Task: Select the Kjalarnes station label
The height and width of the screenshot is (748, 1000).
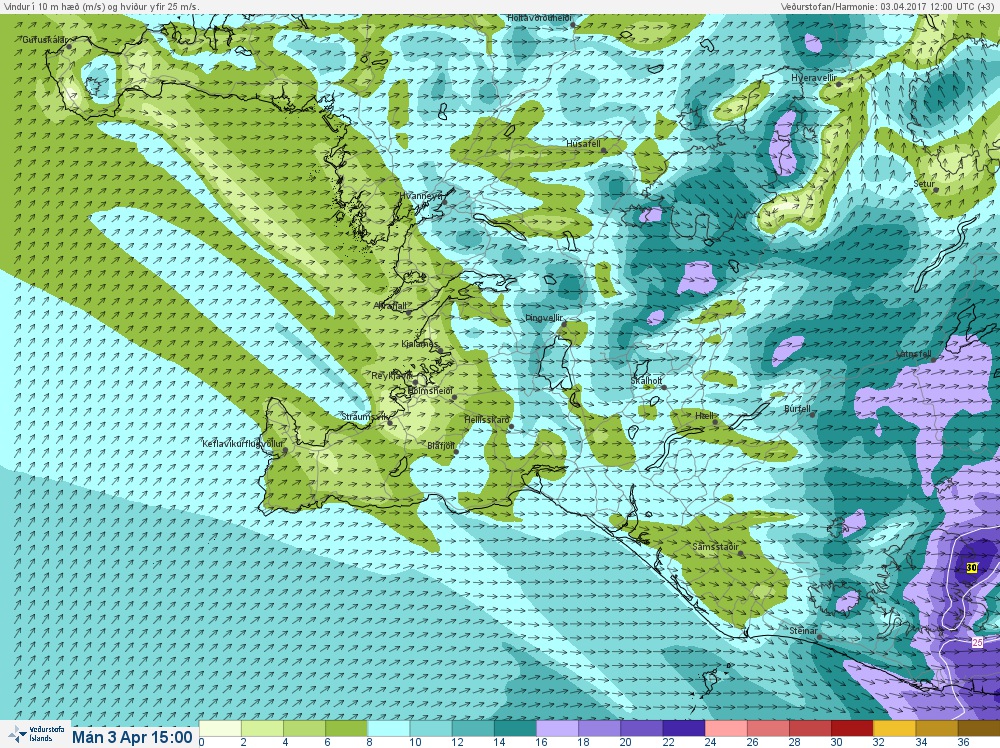Action: (420, 344)
